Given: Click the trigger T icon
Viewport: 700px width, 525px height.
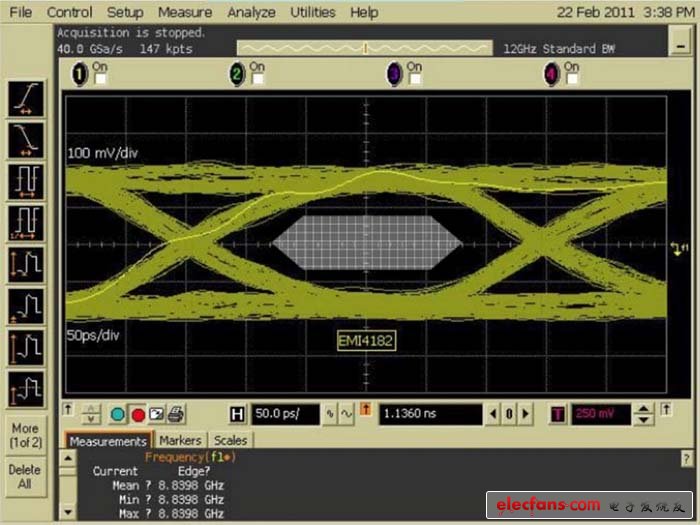Looking at the screenshot, I should [x=558, y=414].
